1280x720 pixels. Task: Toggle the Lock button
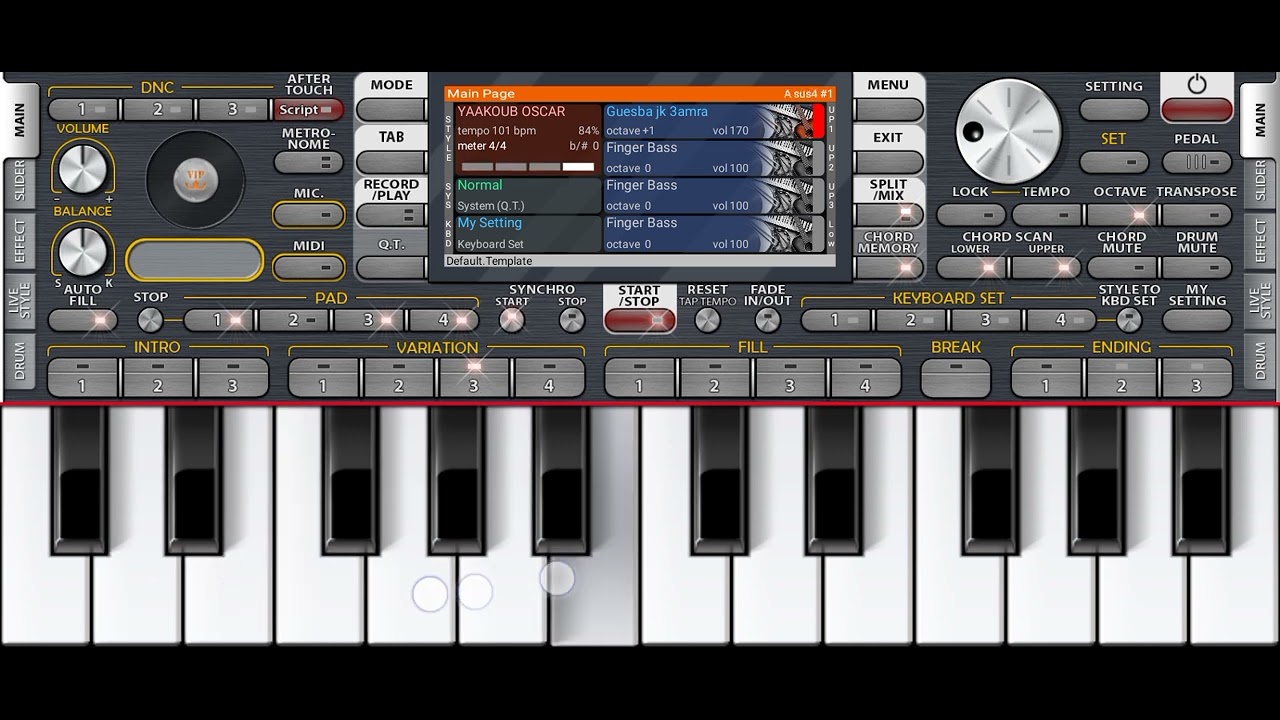click(x=971, y=215)
